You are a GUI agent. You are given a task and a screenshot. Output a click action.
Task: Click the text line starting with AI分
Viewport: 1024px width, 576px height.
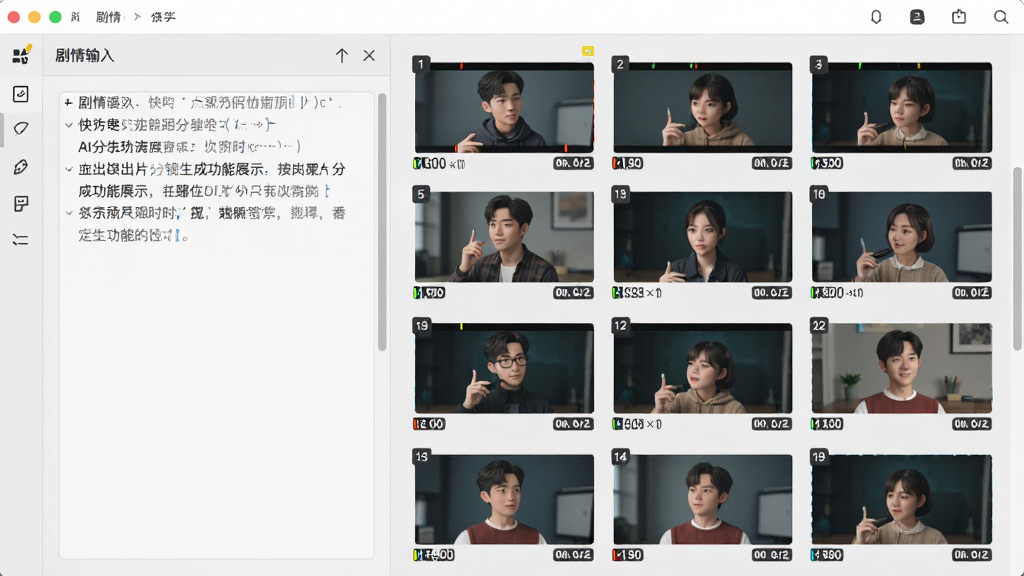point(189,146)
